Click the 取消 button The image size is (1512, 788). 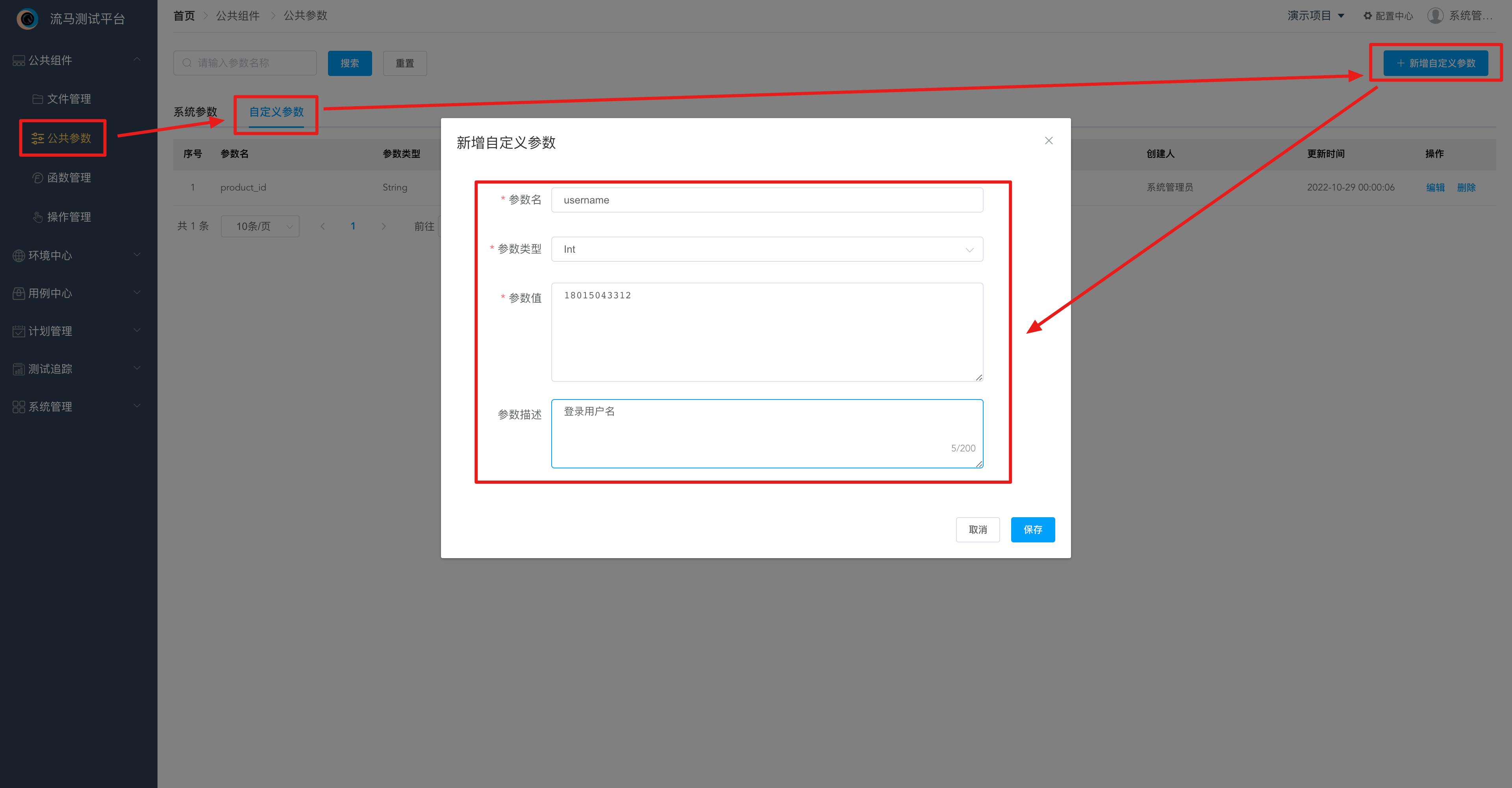point(977,530)
